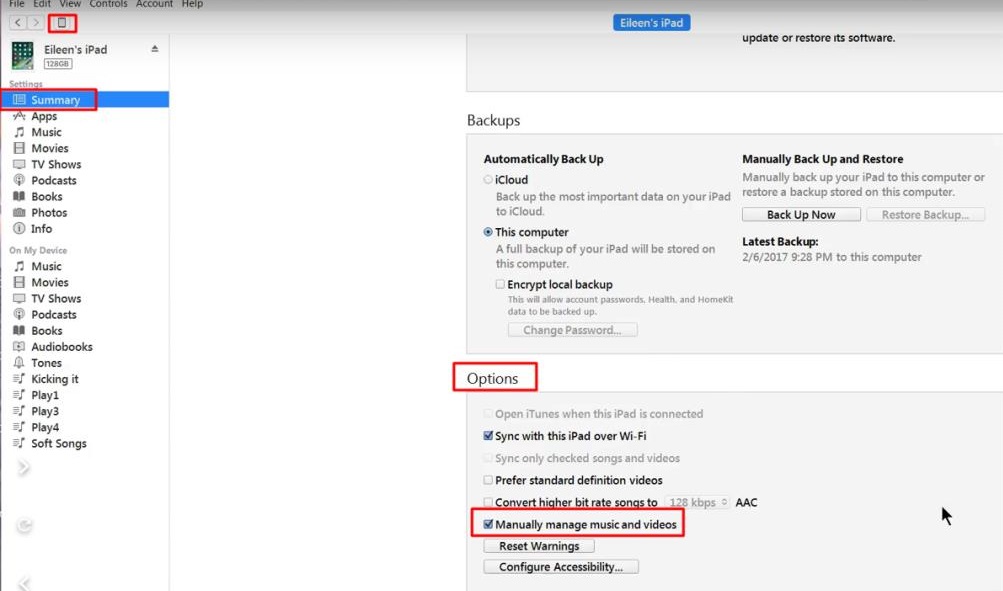Open Movies icon under On My Device
Image resolution: width=1003 pixels, height=591 pixels.
pos(19,282)
